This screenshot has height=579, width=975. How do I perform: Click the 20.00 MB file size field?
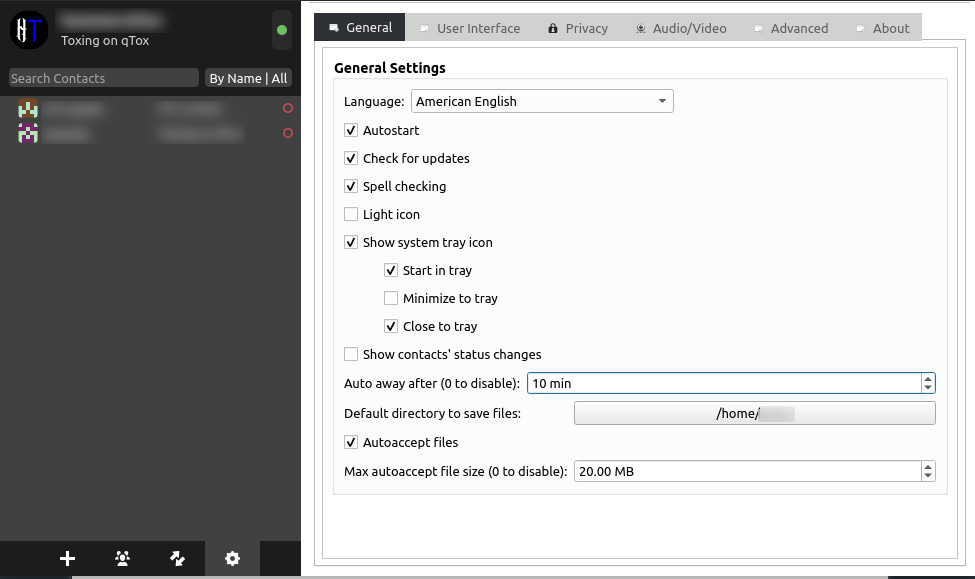pos(747,471)
